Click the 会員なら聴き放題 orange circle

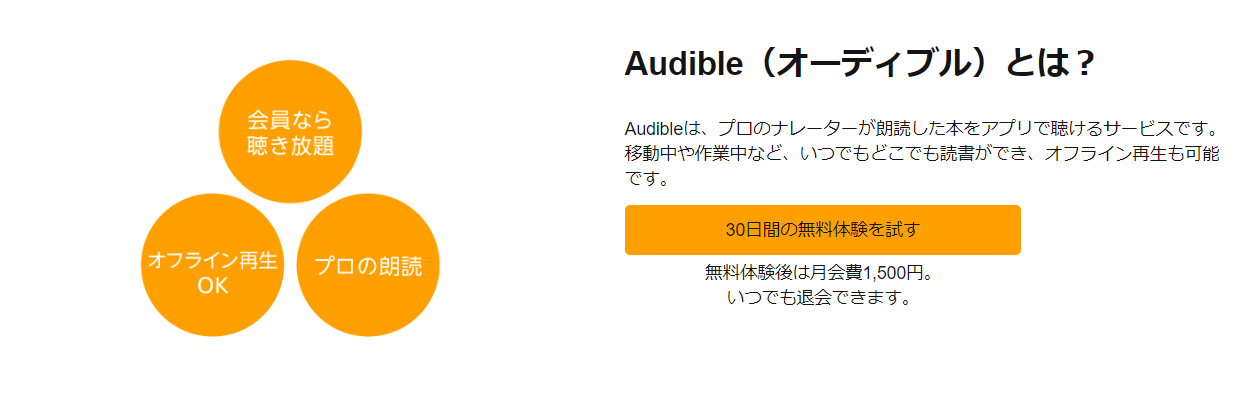(290, 132)
